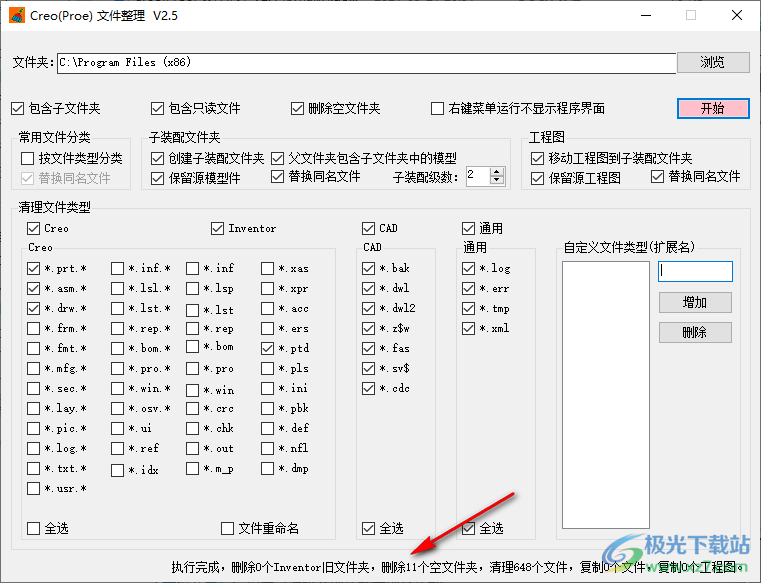Uncheck the Creo group checkbox
This screenshot has height=583, width=761.
tap(33, 228)
